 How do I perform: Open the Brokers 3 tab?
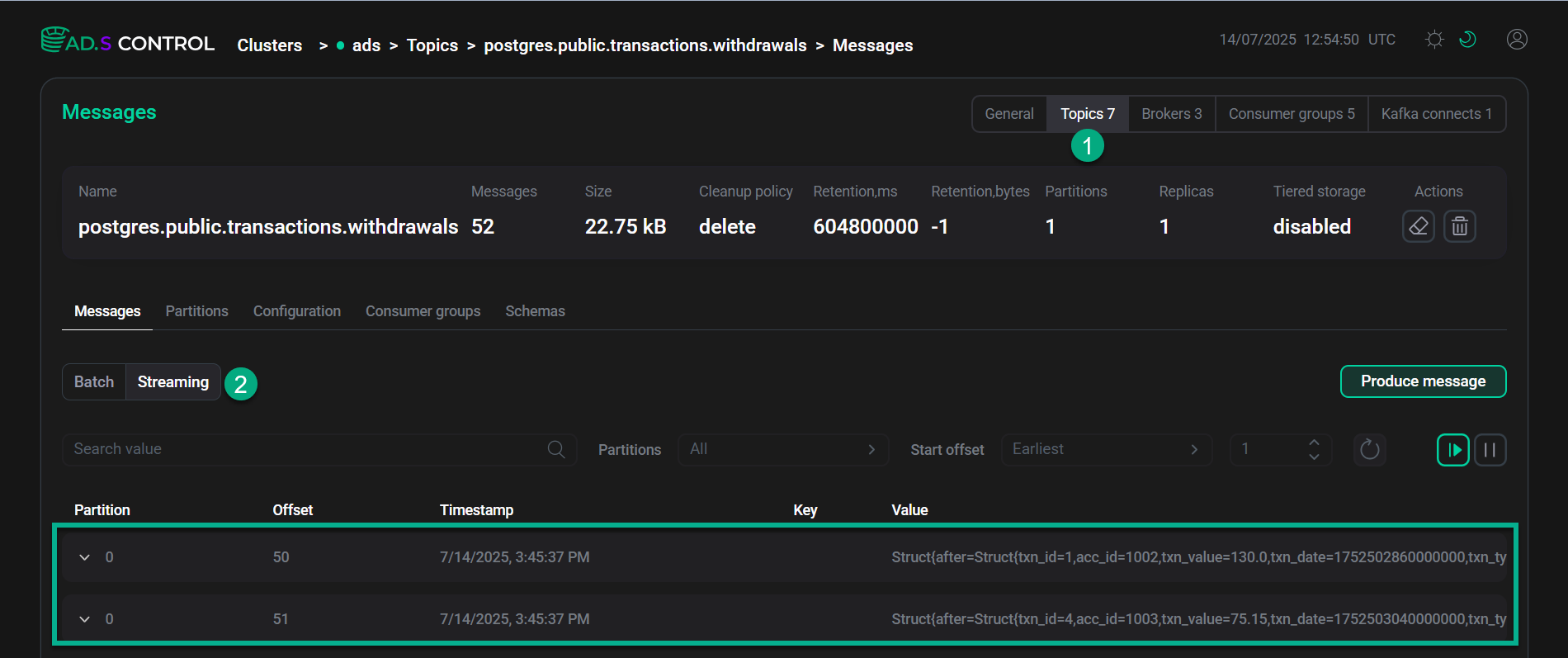[1171, 114]
